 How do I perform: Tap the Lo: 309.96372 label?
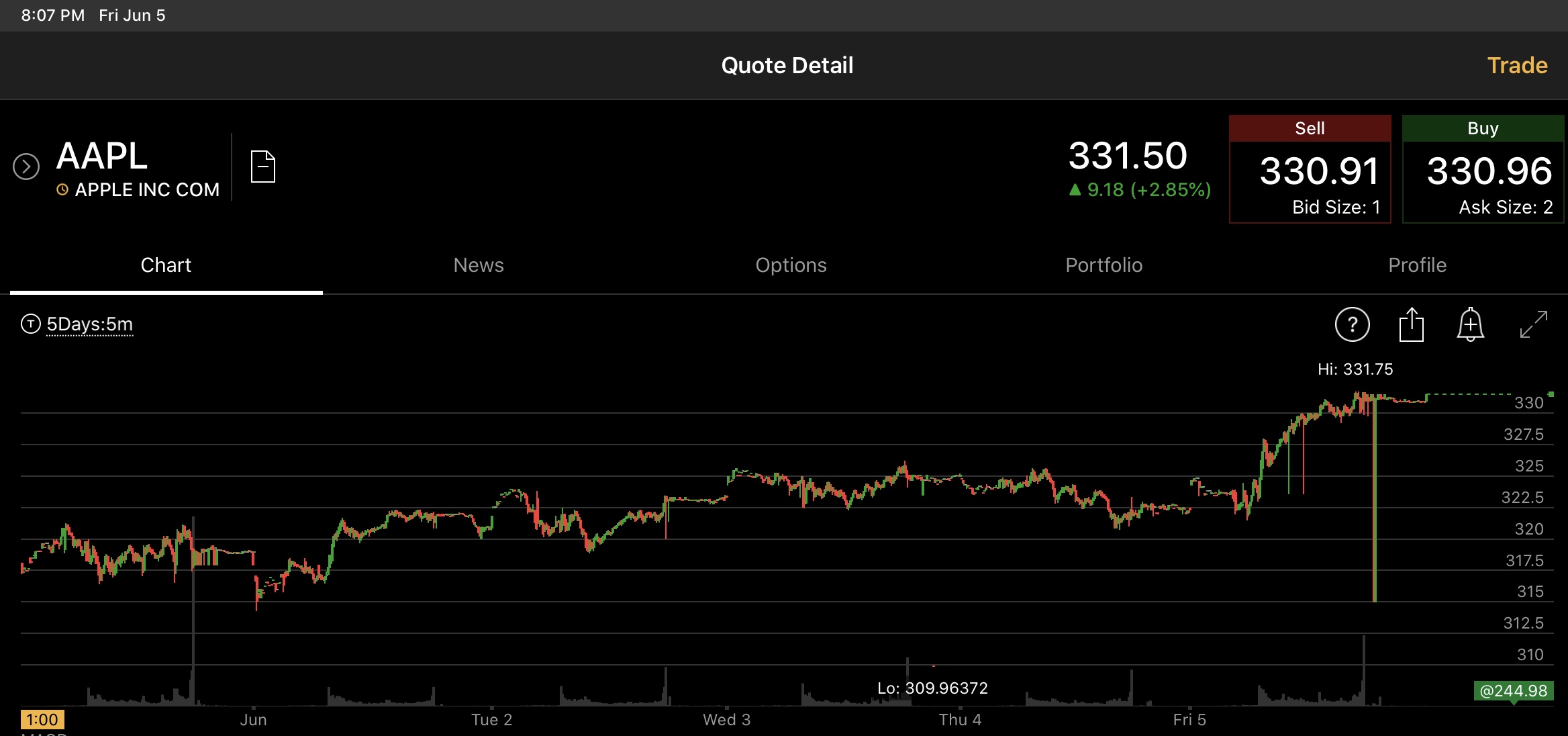pos(932,688)
